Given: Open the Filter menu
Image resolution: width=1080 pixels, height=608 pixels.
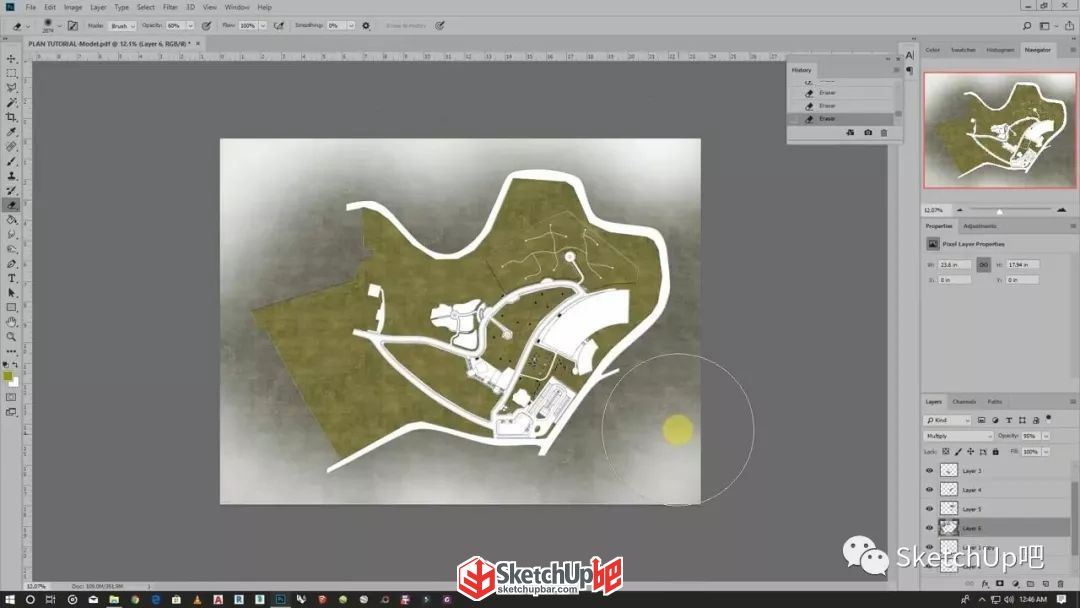Looking at the screenshot, I should 170,7.
